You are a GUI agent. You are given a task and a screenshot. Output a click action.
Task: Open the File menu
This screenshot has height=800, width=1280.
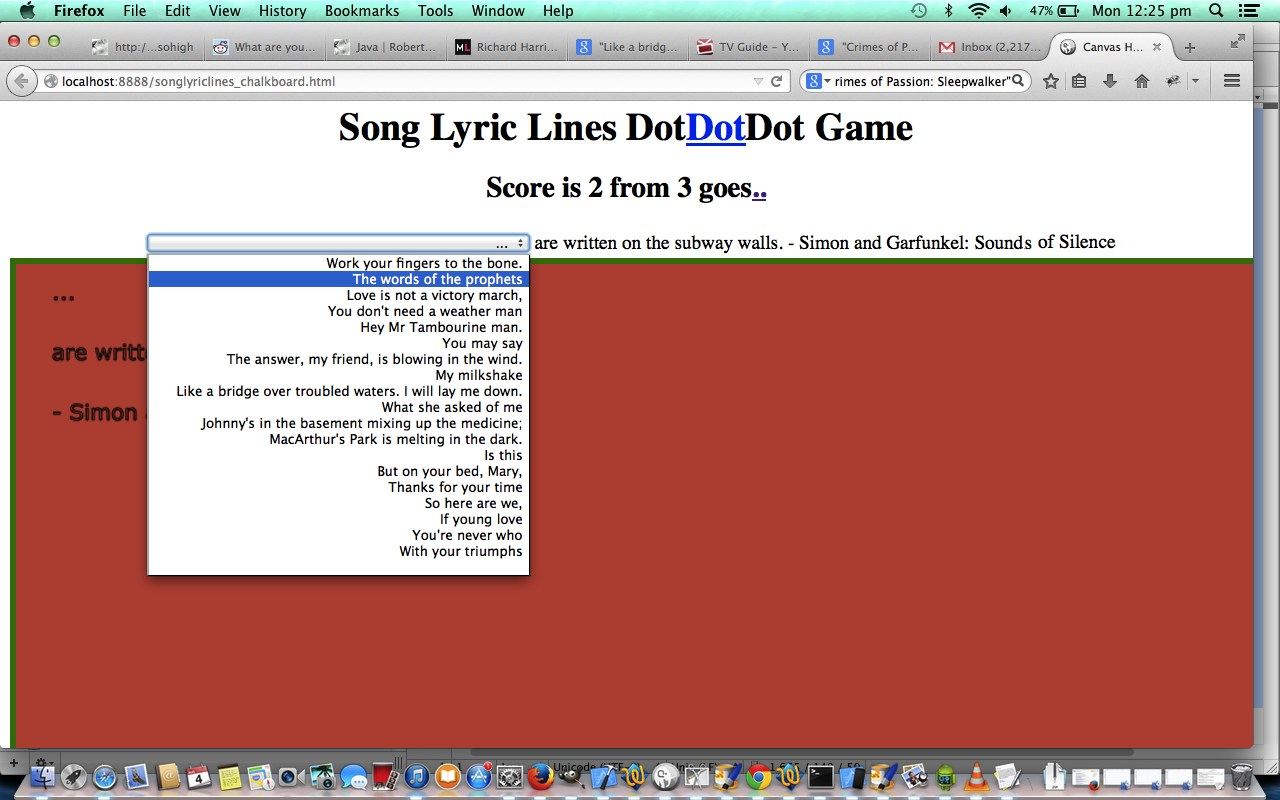pyautogui.click(x=134, y=11)
